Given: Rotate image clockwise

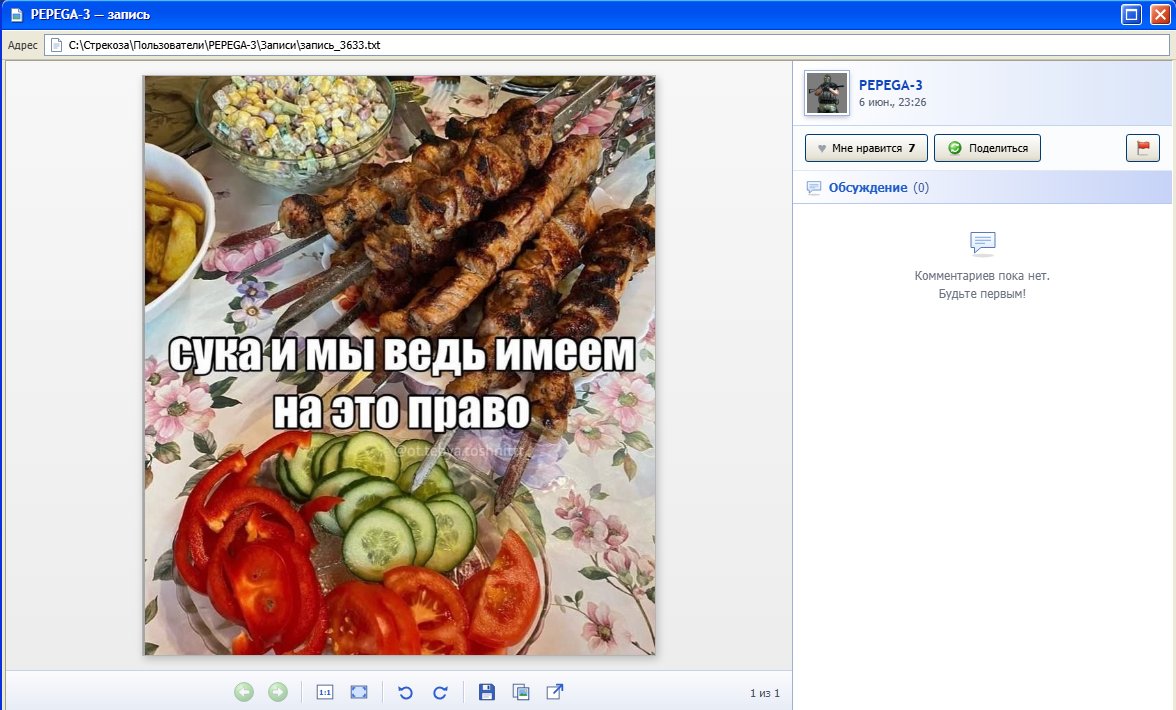Looking at the screenshot, I should 440,692.
